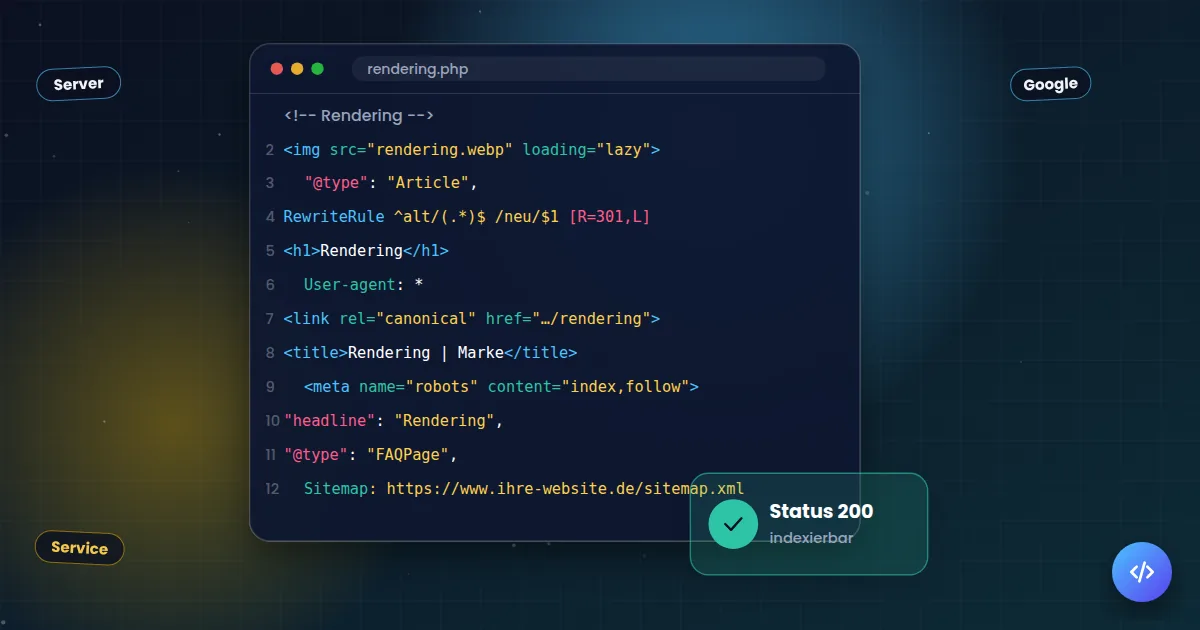Click the green checkmark icon beside Status 200
The image size is (1200, 630).
click(733, 524)
